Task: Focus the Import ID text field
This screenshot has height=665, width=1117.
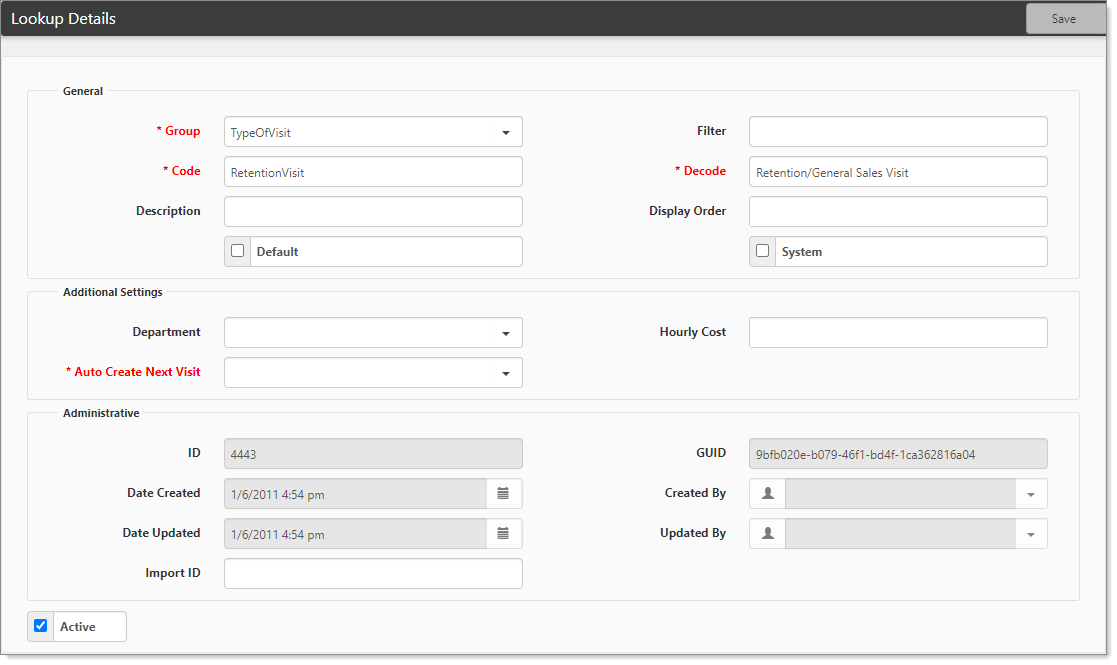Action: coord(372,574)
